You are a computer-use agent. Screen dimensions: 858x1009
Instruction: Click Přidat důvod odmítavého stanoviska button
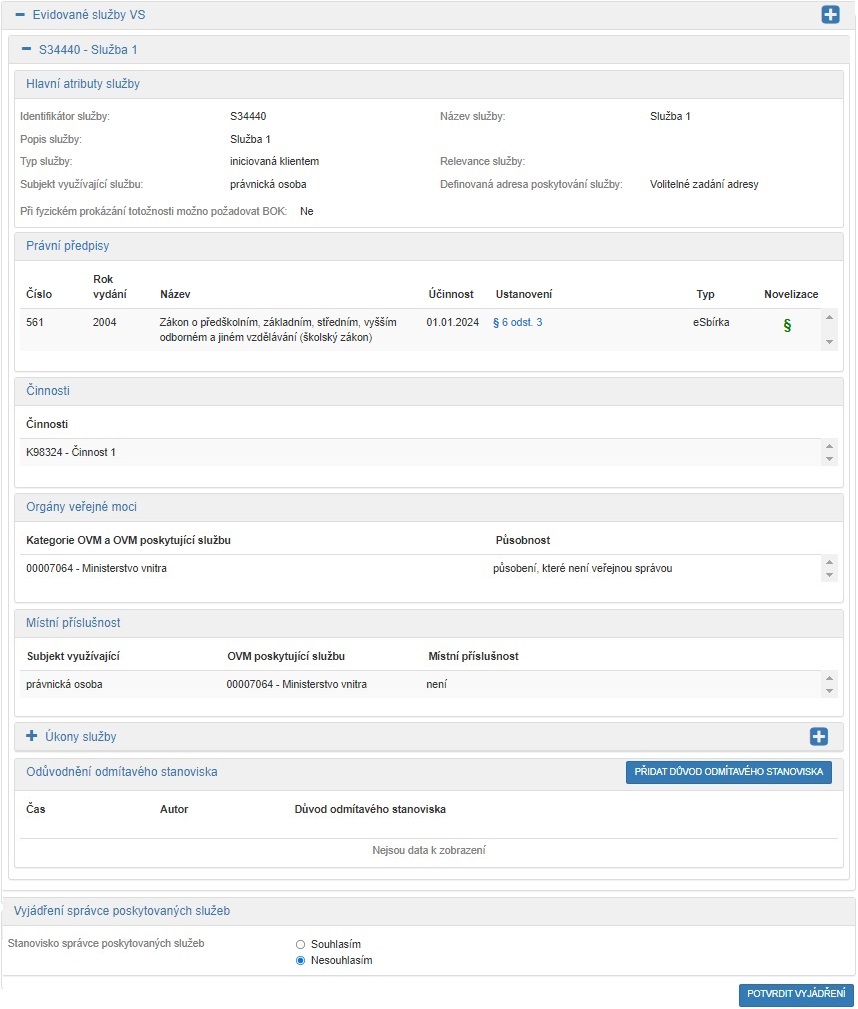click(x=729, y=772)
